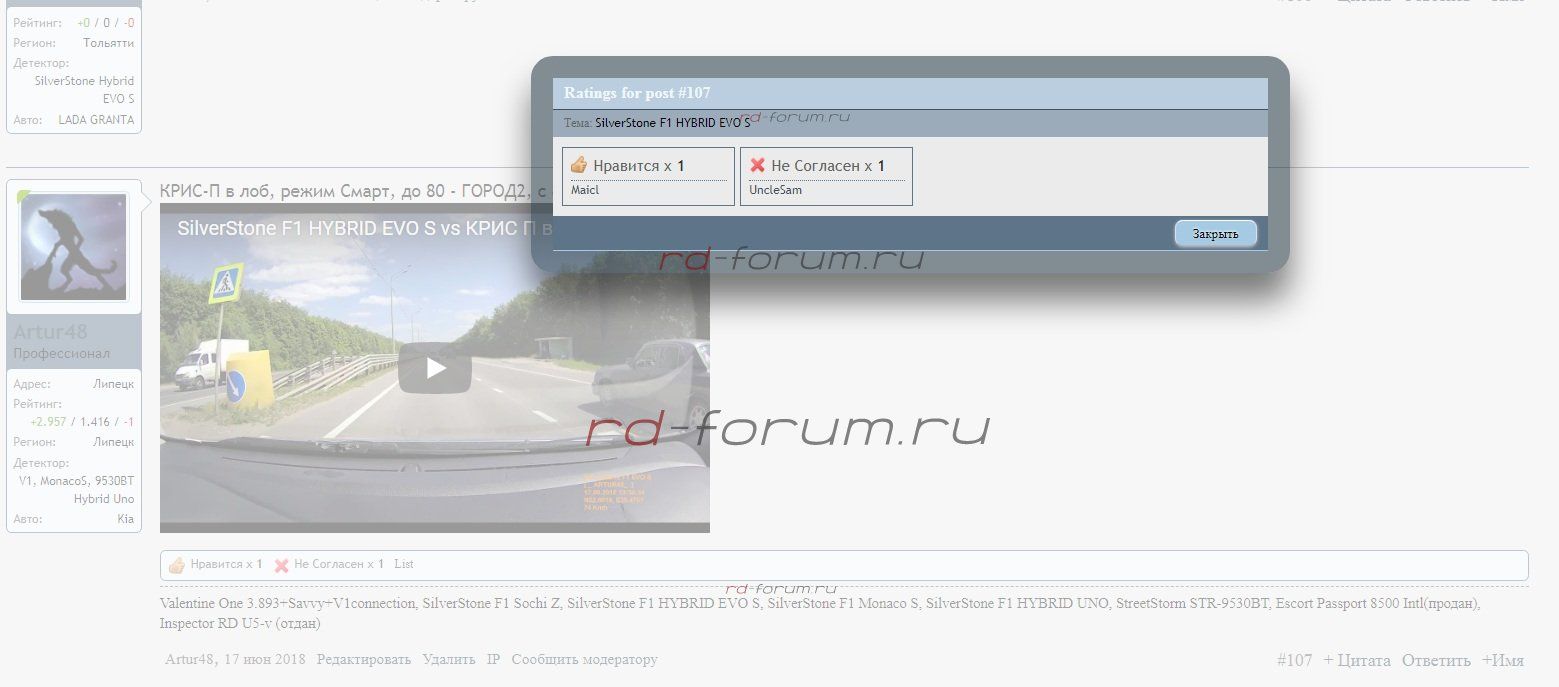Click Удалить to delete the post

pos(448,660)
